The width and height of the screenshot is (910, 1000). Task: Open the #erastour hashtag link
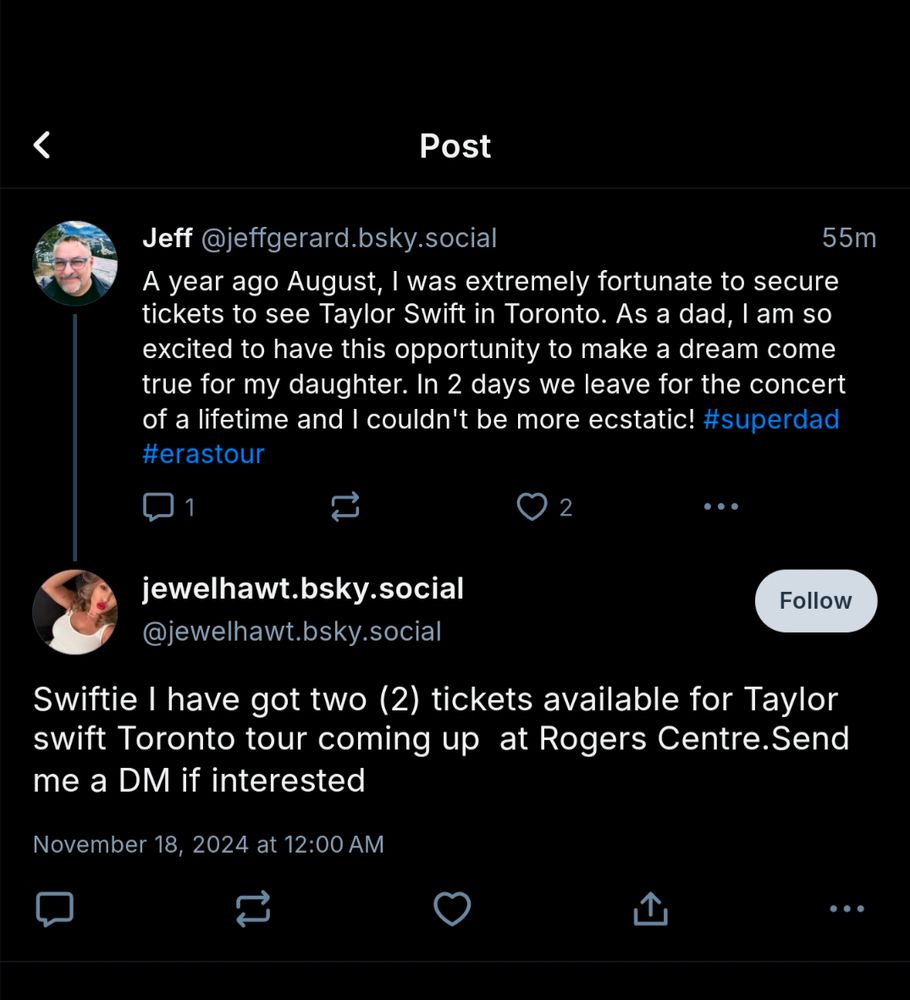click(204, 453)
